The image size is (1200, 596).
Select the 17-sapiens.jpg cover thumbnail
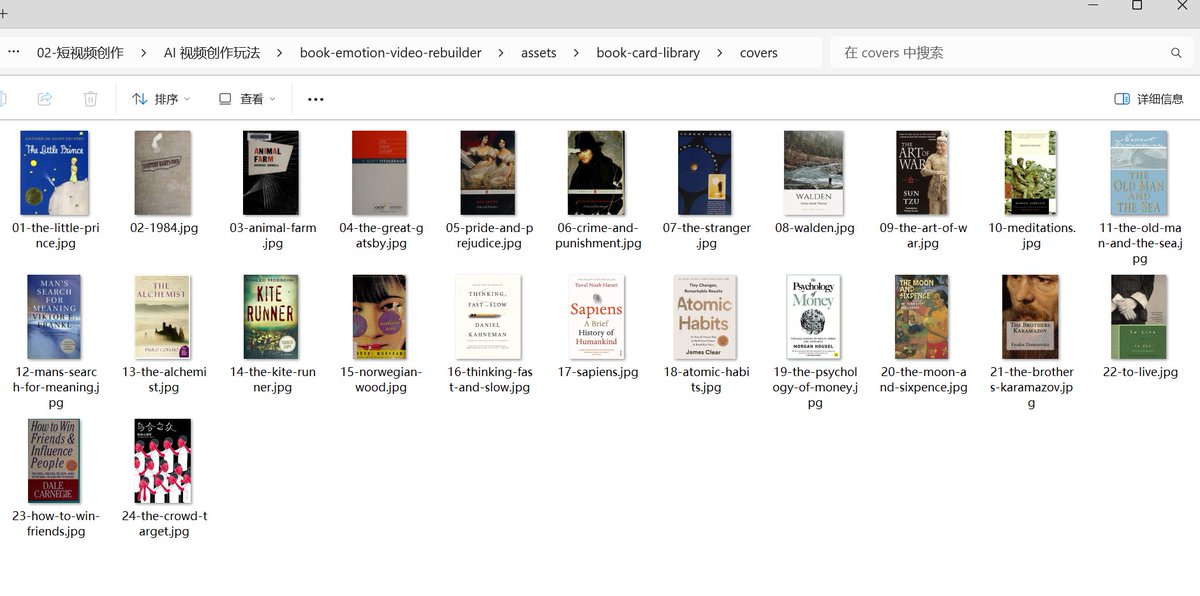pyautogui.click(x=597, y=318)
